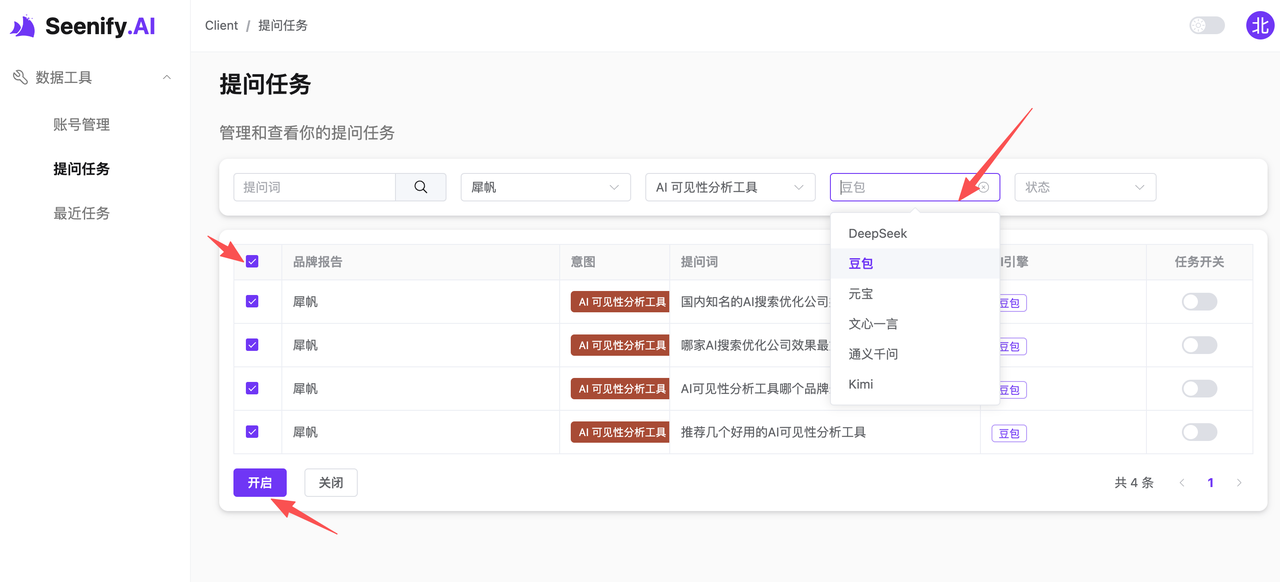Select DeepSeek from the engine list
This screenshot has width=1280, height=582.
877,233
